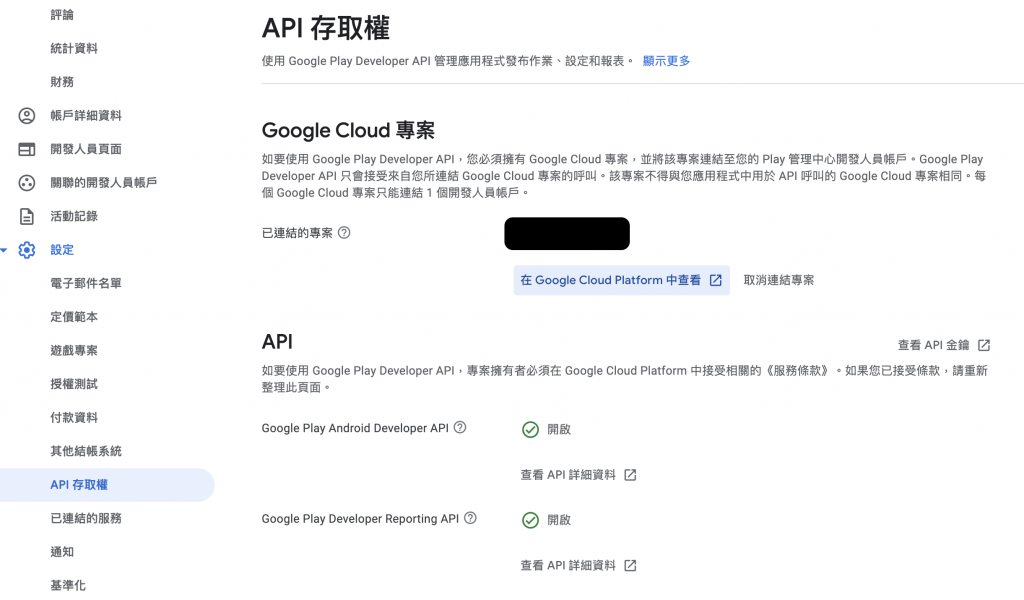The height and width of the screenshot is (600, 1024).
Task: Collapse the 設定 section arrow
Action: (x=4, y=250)
